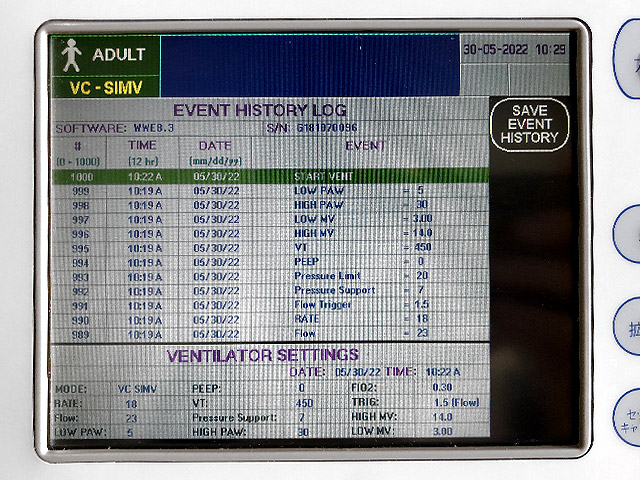Select event row 996 HIGH MV
Viewport: 640px width, 480px height.
270,233
